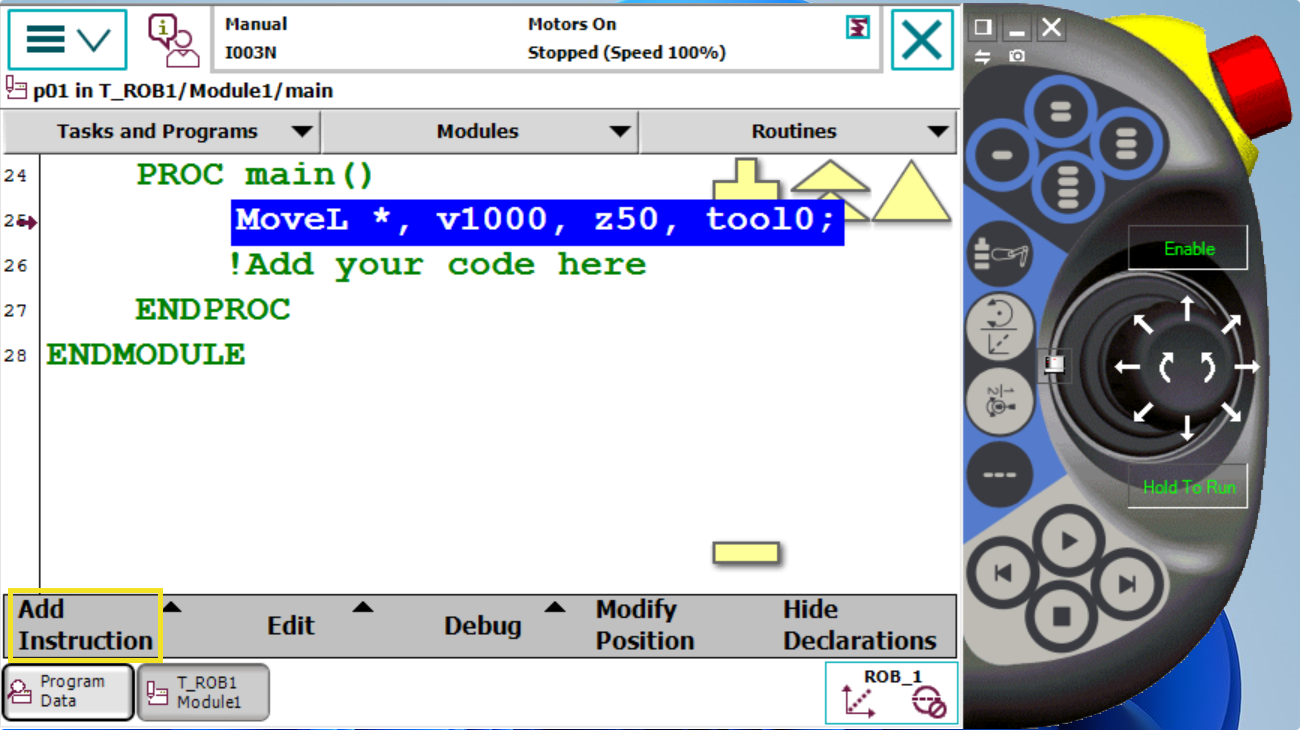Expand the Tasks and Programs dropdown
Image resolution: width=1300 pixels, height=730 pixels.
point(160,131)
